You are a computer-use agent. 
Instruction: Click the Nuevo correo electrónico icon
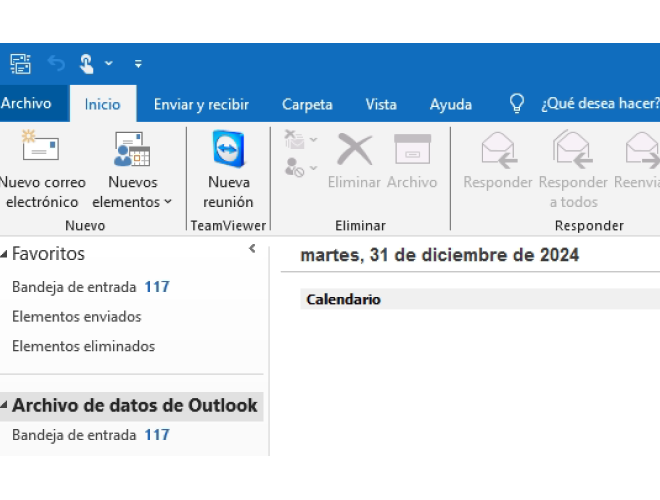(x=40, y=150)
